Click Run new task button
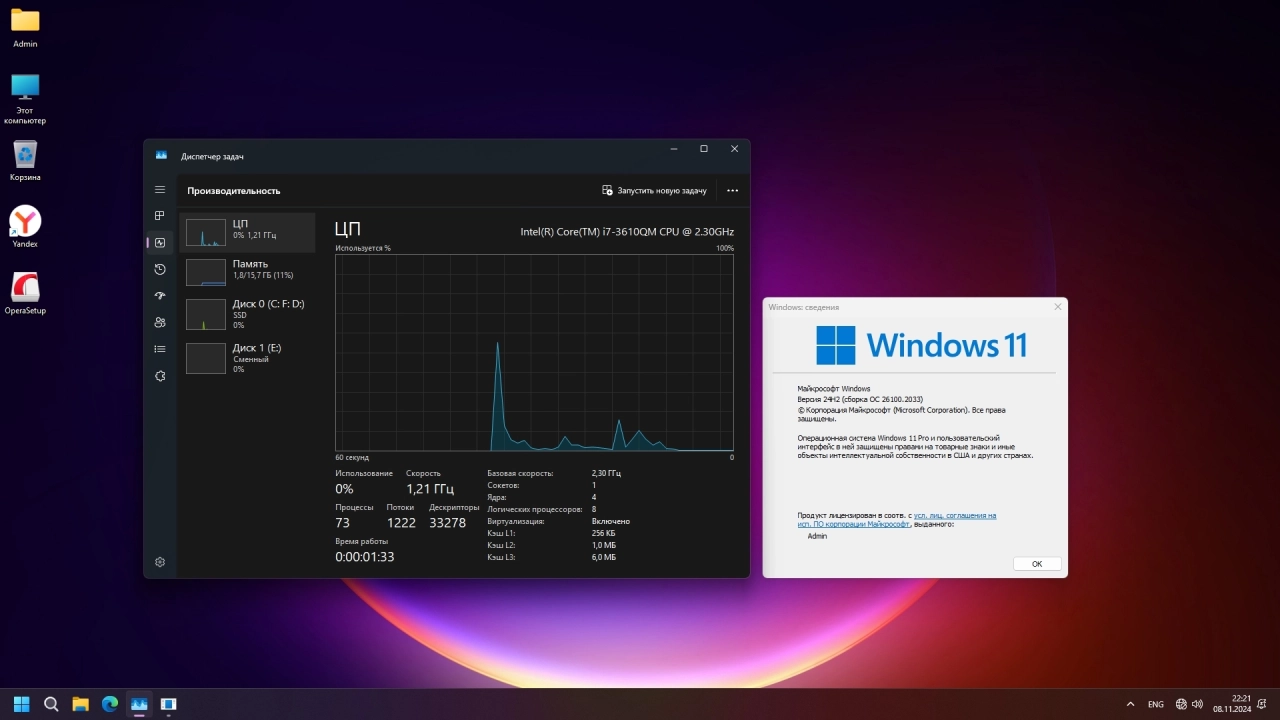Screen dimensions: 1280x720 [x=654, y=190]
